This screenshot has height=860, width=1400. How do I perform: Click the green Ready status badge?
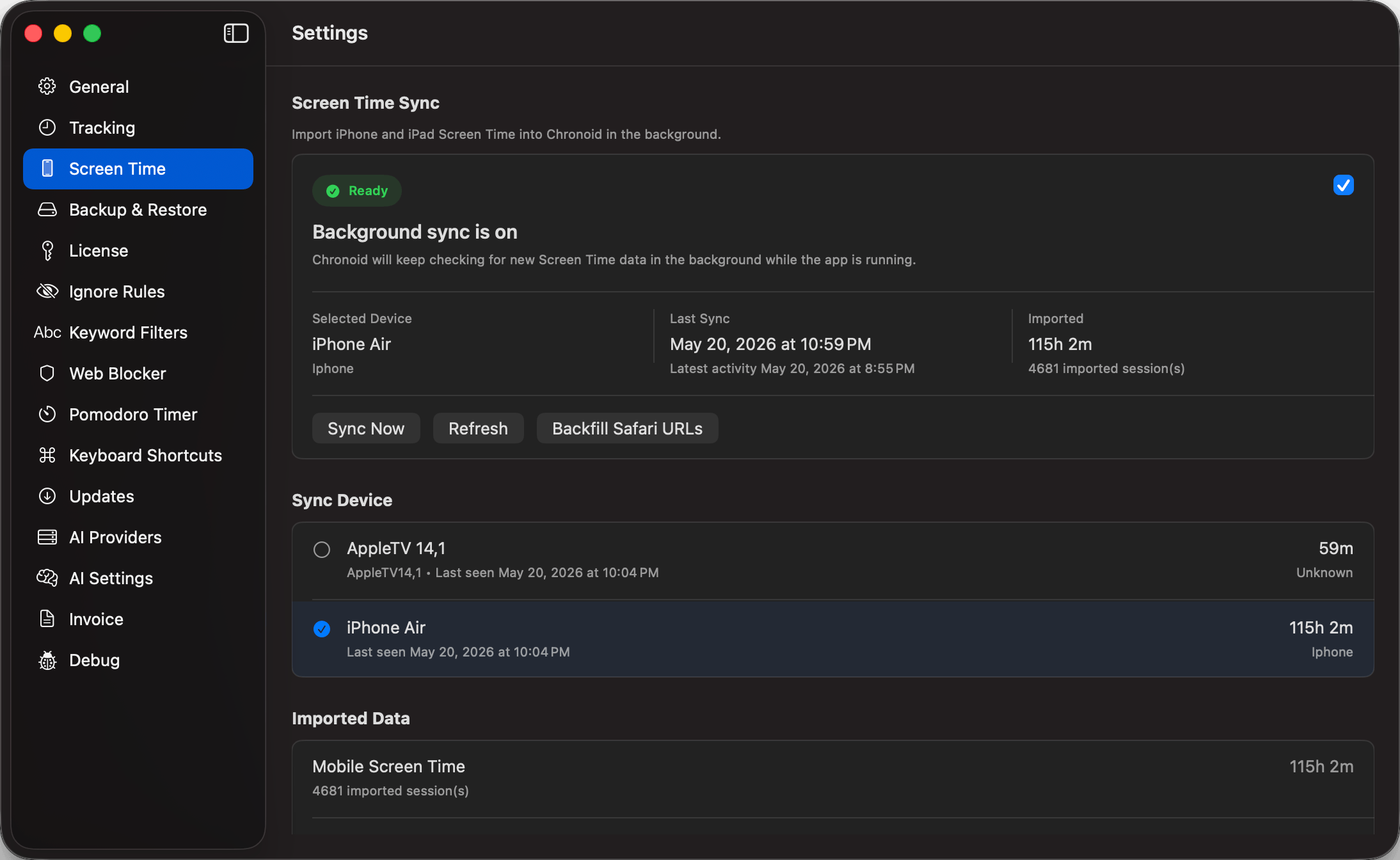[357, 191]
